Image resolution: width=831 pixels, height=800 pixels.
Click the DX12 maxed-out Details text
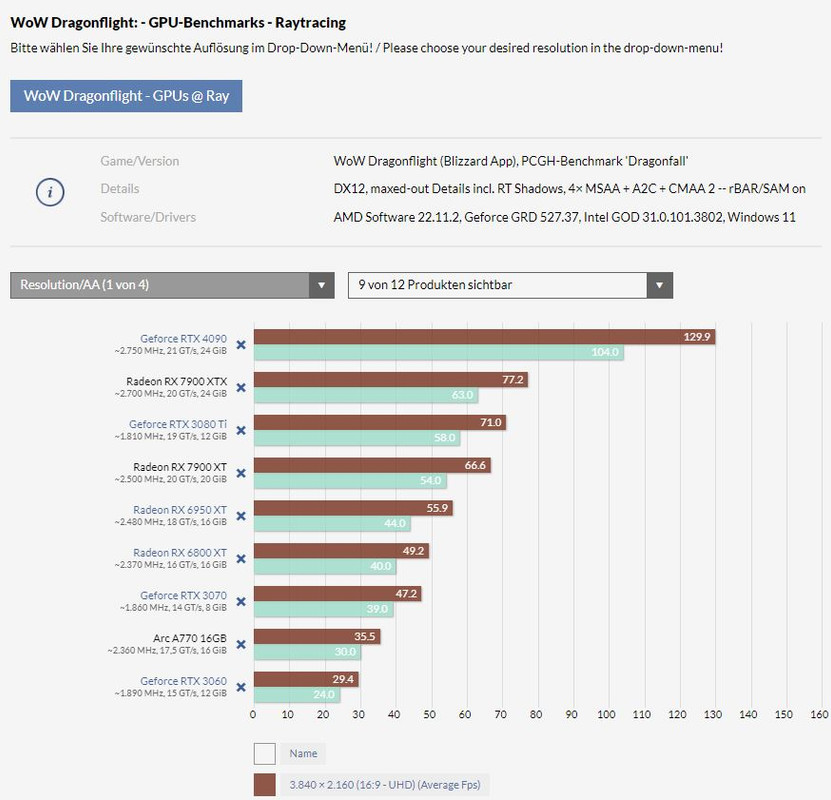pos(569,189)
